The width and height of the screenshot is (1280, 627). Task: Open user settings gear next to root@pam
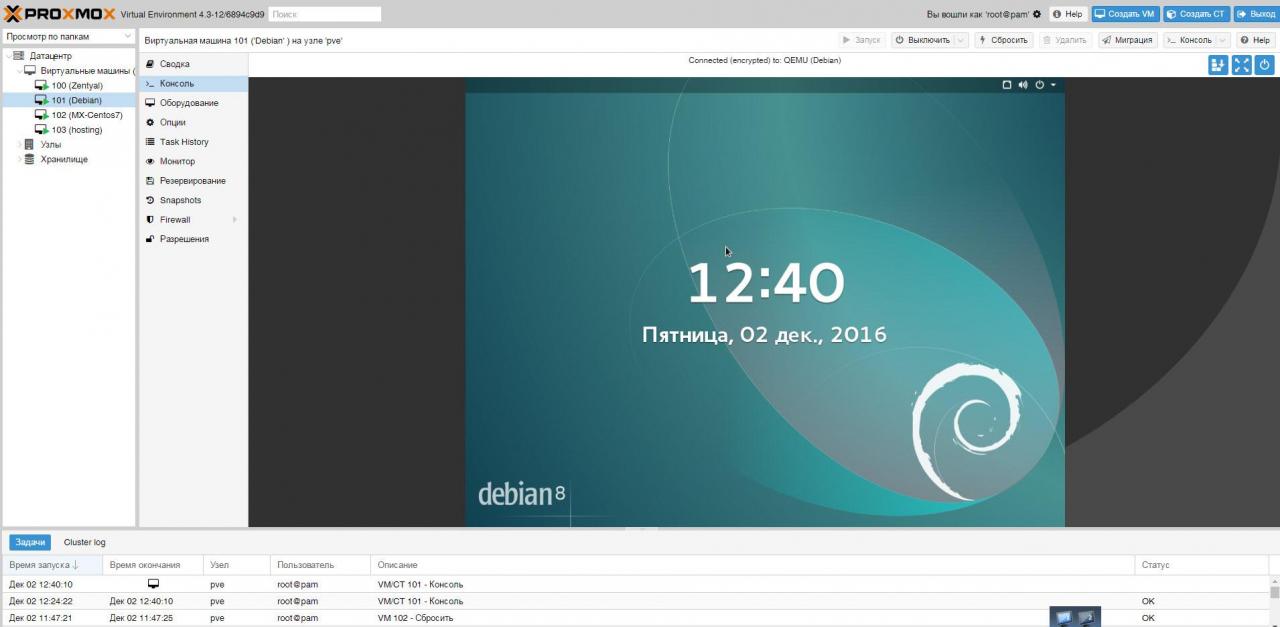(x=1037, y=14)
